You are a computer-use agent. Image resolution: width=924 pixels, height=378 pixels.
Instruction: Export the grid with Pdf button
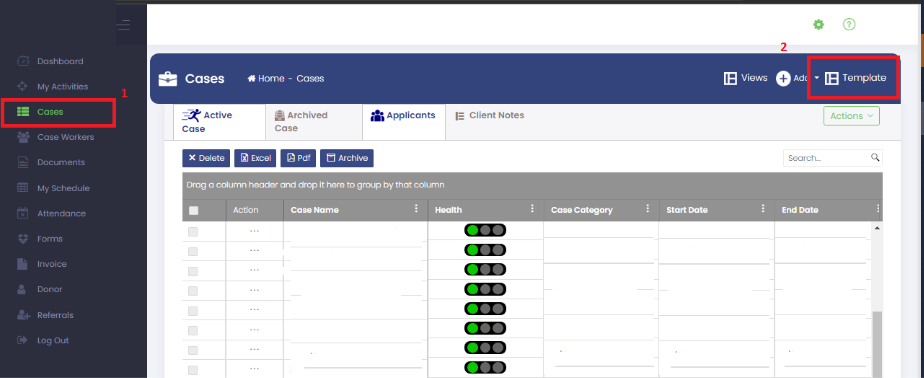[298, 158]
